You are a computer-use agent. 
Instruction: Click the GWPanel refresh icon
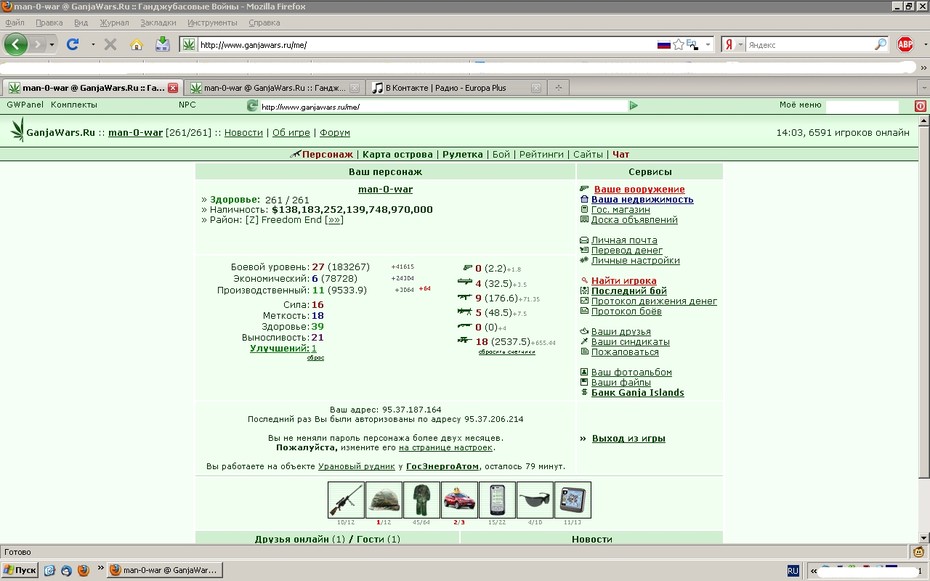(x=252, y=106)
